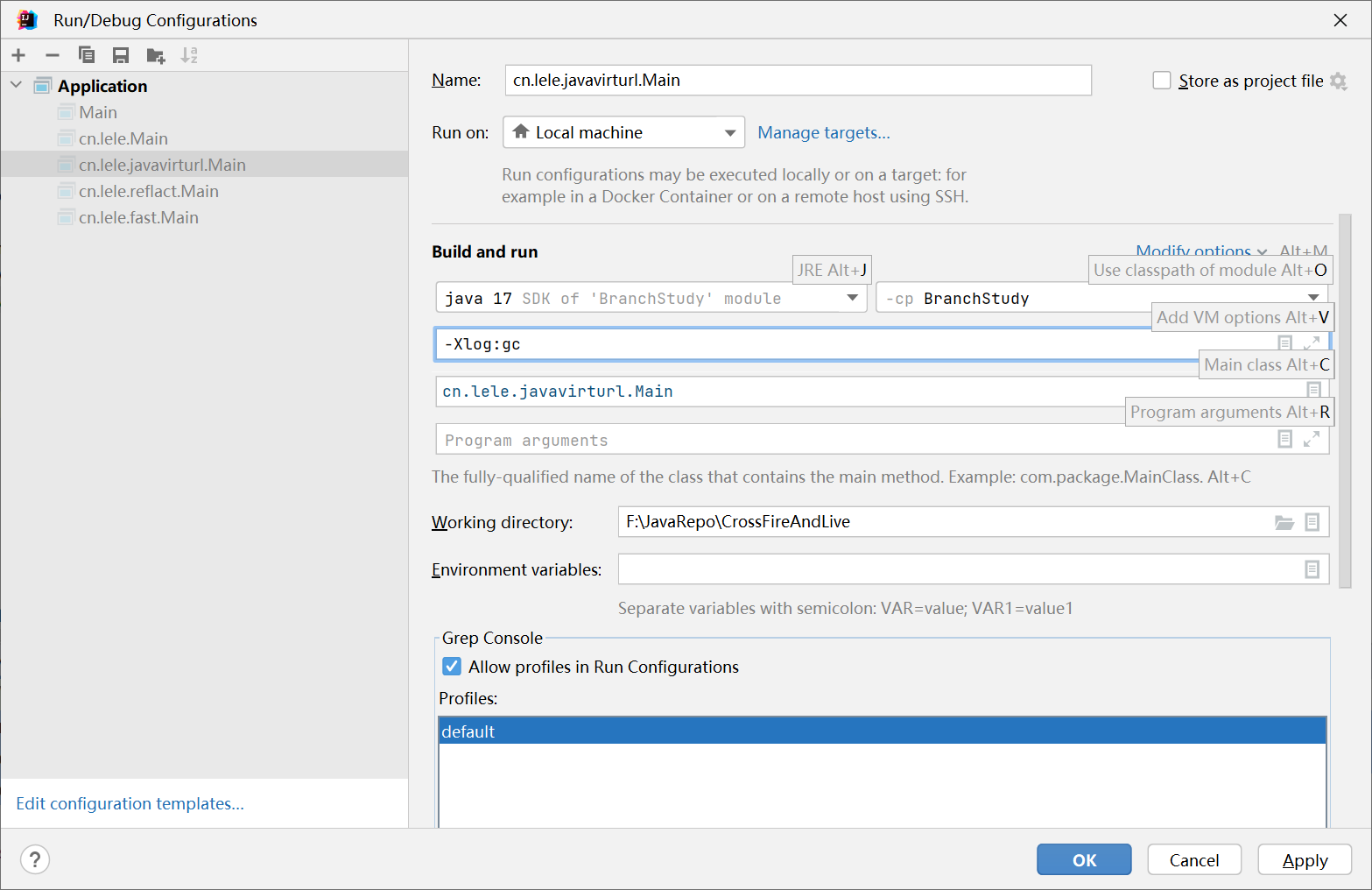Image resolution: width=1372 pixels, height=890 pixels.
Task: Click Main class Alt+C hint label
Action: pyautogui.click(x=1266, y=364)
